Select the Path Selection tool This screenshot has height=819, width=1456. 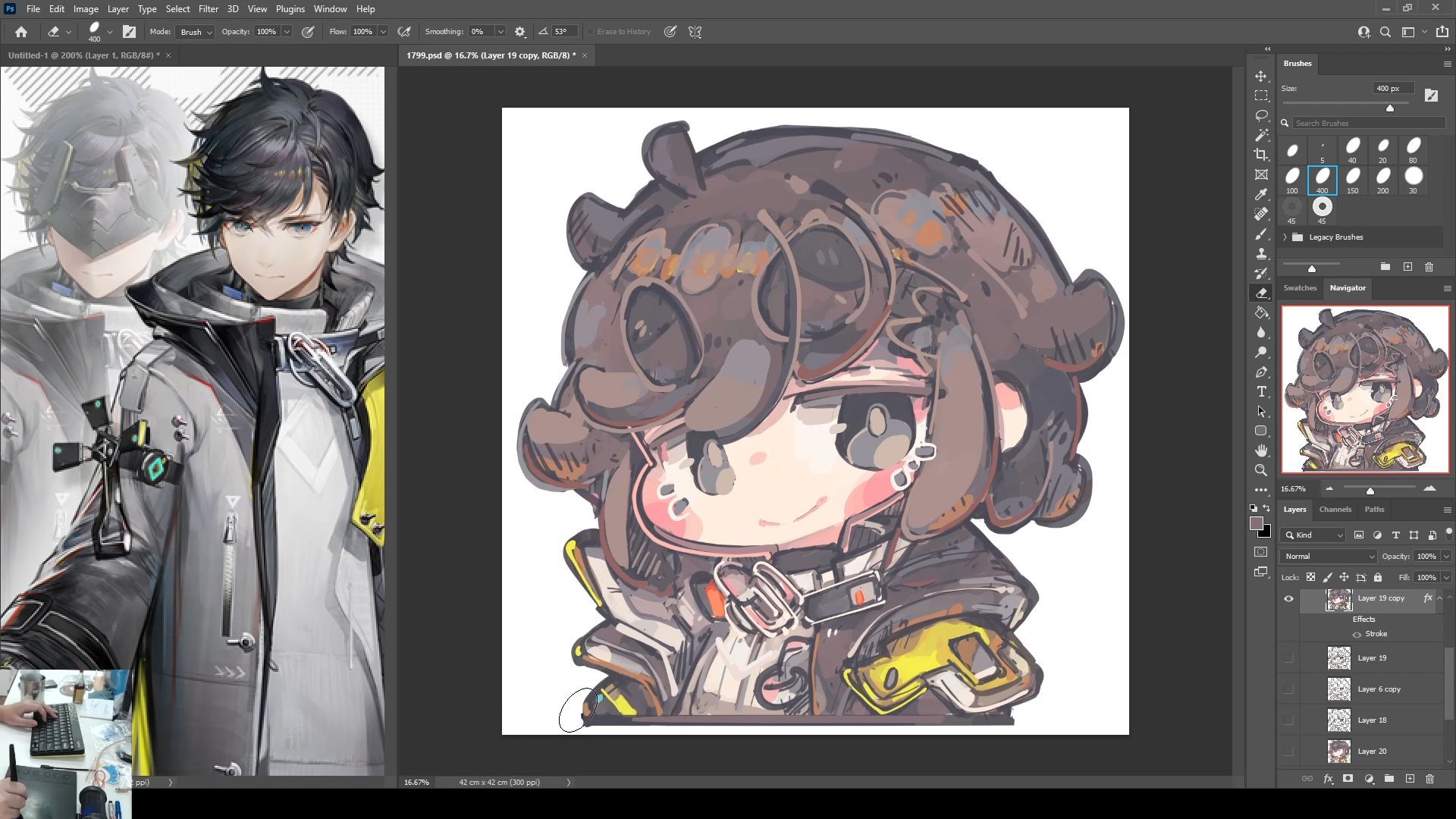1261,411
